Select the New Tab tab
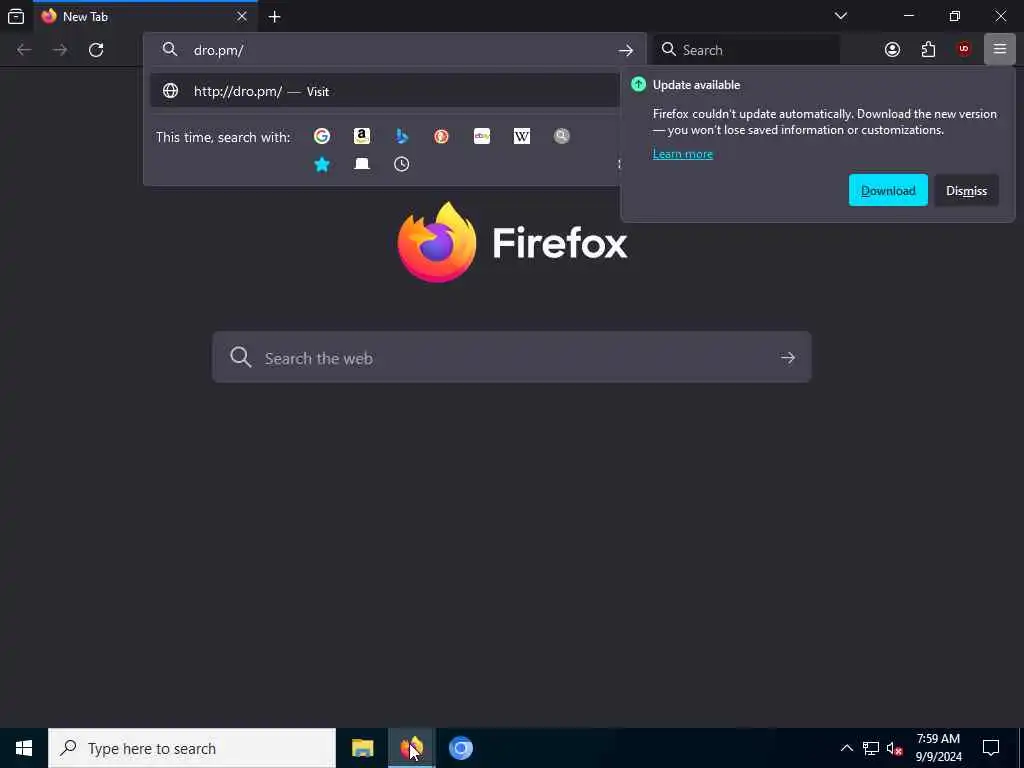The width and height of the screenshot is (1024, 768). point(145,16)
